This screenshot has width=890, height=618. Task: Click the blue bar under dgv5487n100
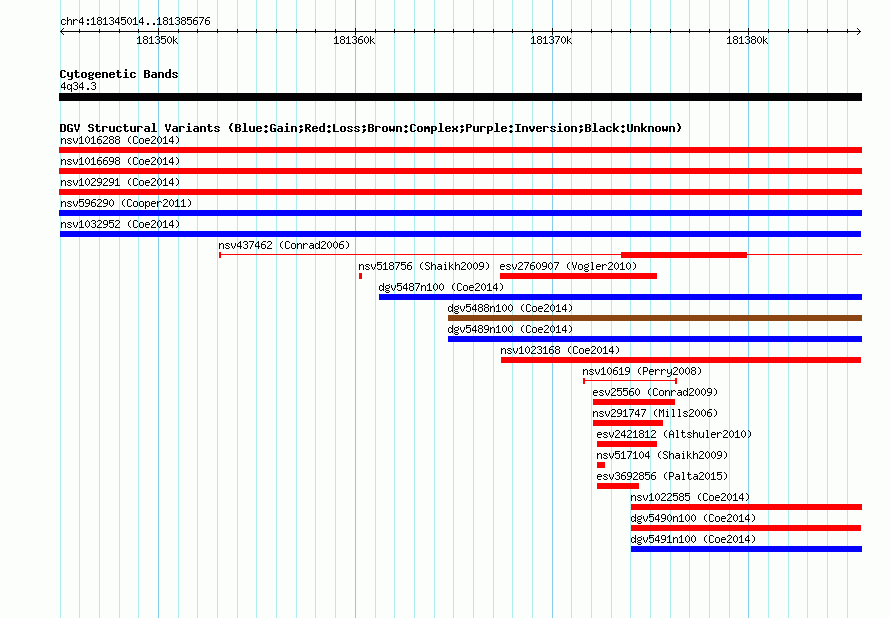(620, 297)
